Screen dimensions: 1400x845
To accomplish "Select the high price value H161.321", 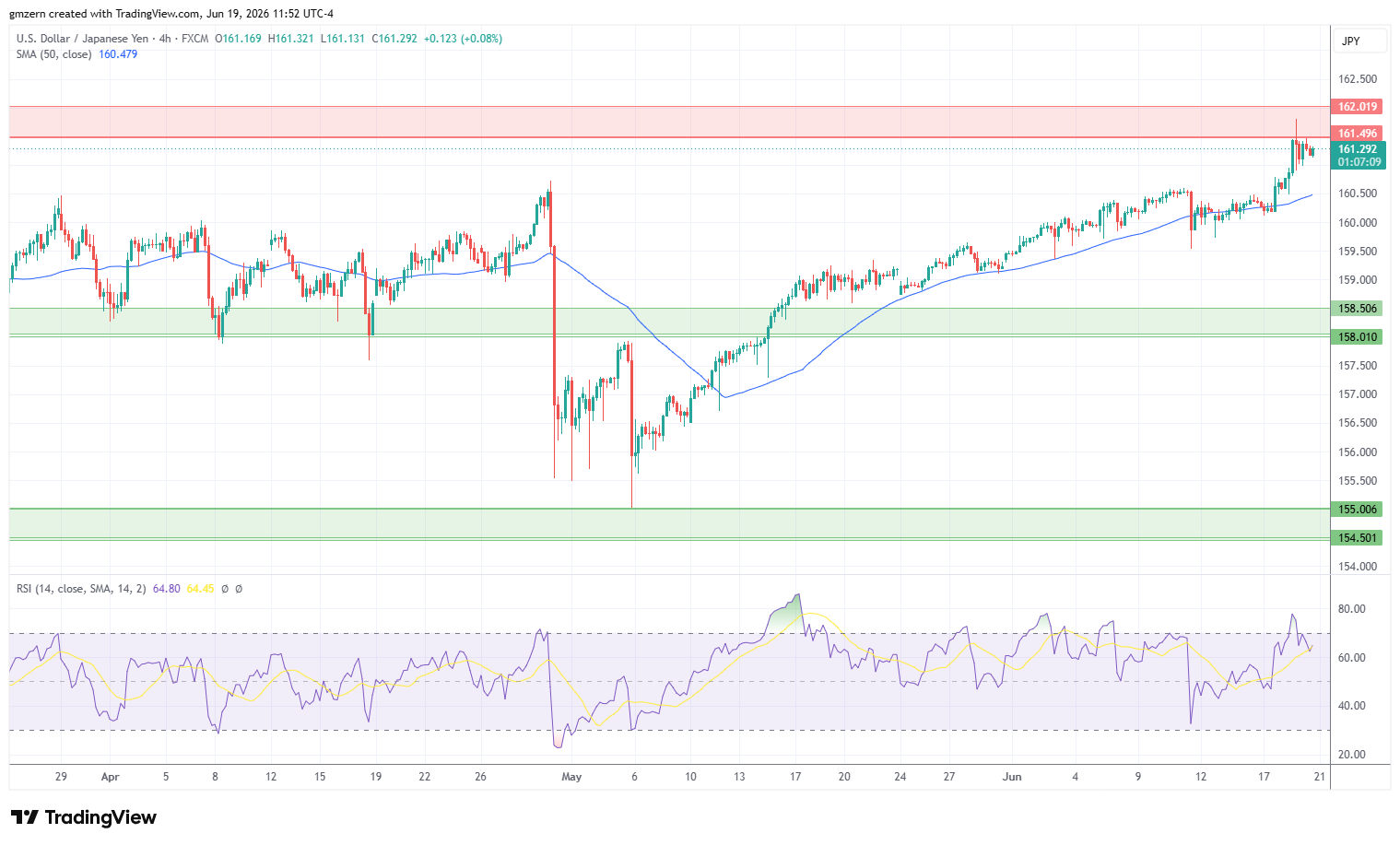I will click(291, 39).
